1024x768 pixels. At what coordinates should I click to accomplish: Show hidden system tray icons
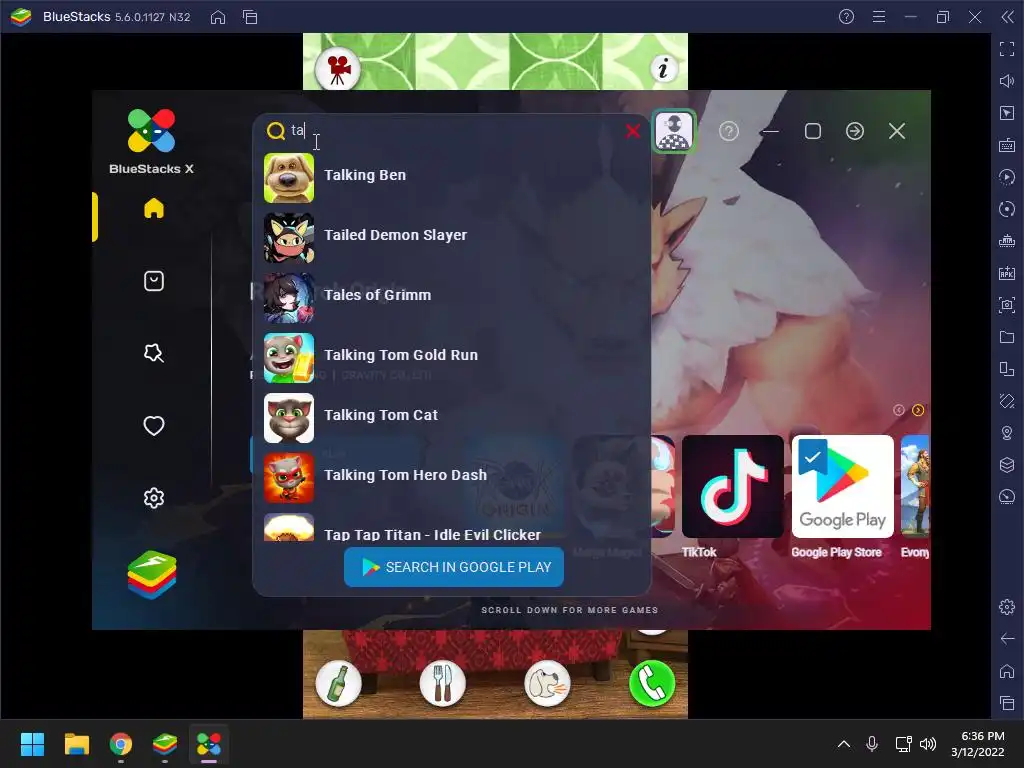(844, 744)
